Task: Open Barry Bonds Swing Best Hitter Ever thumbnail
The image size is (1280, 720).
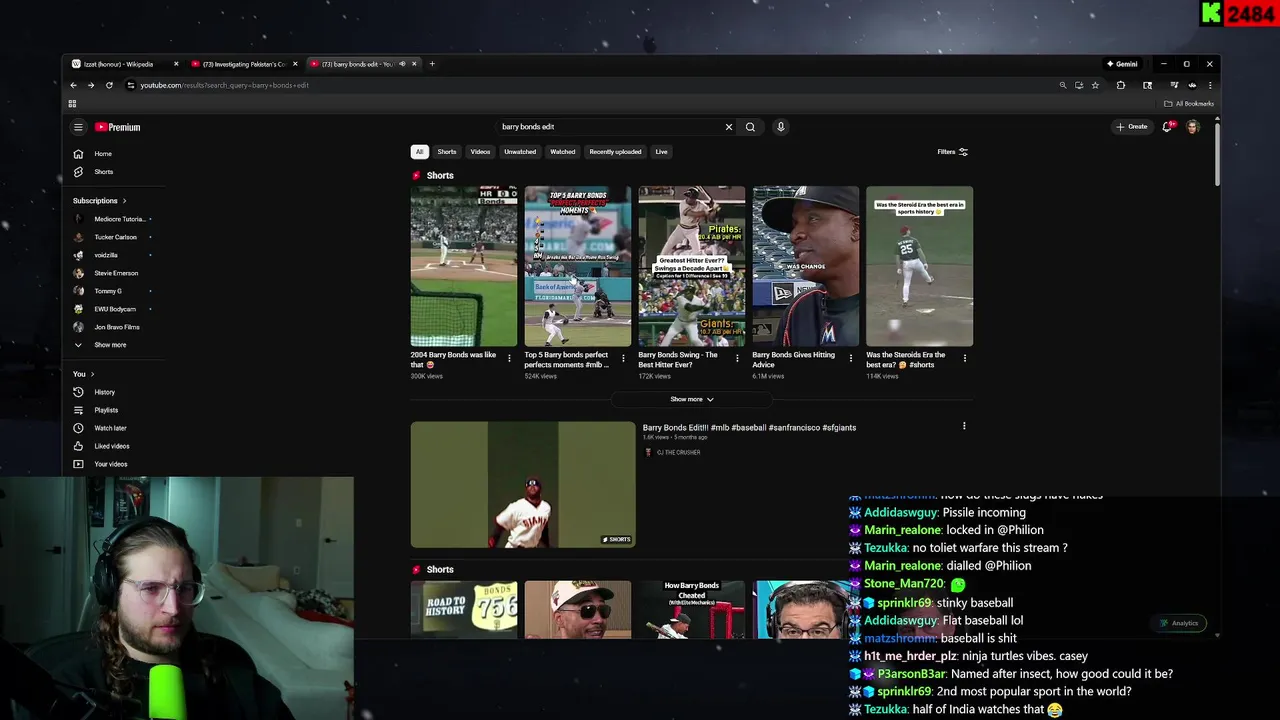Action: tap(692, 266)
